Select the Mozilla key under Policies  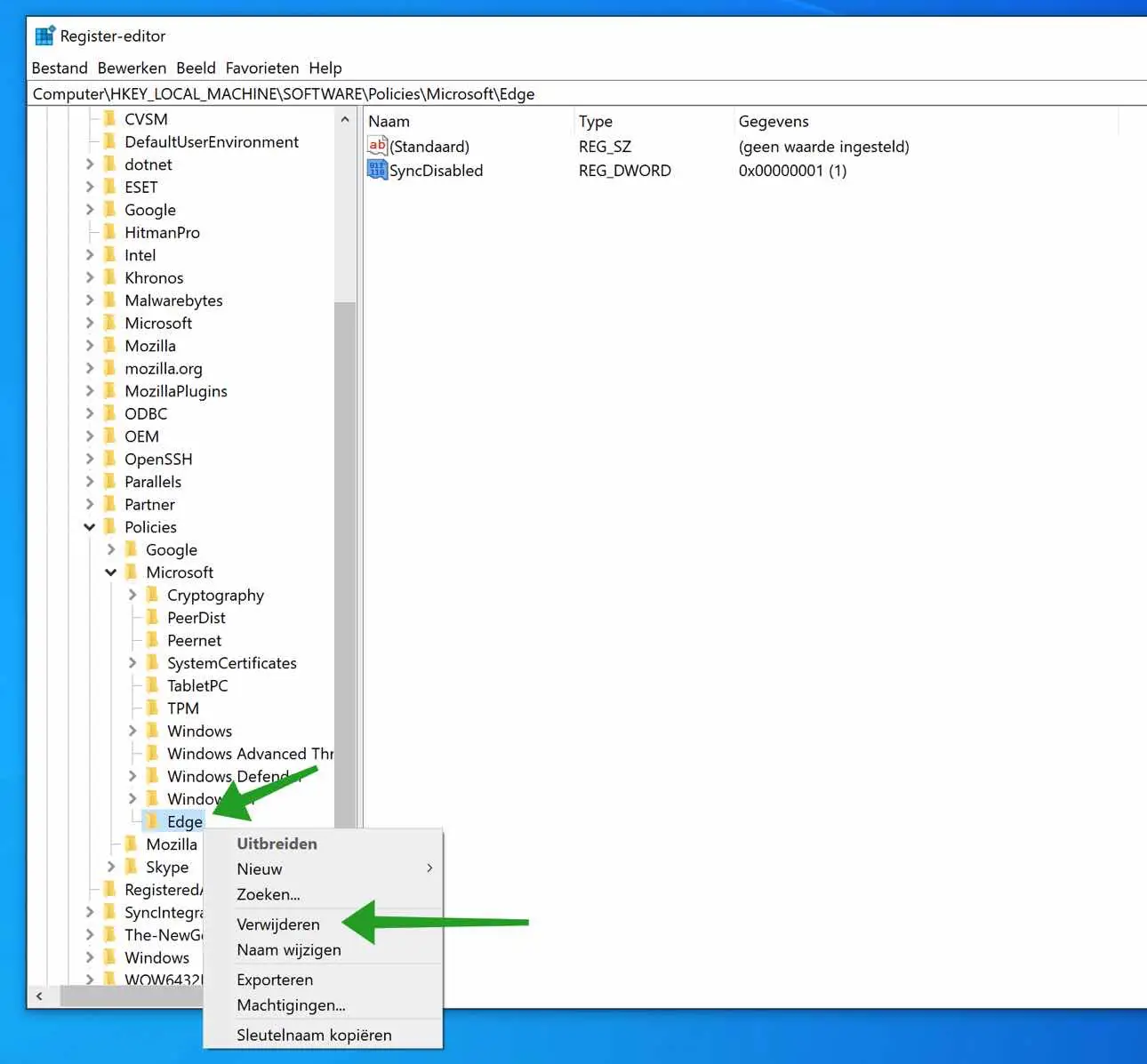click(172, 844)
